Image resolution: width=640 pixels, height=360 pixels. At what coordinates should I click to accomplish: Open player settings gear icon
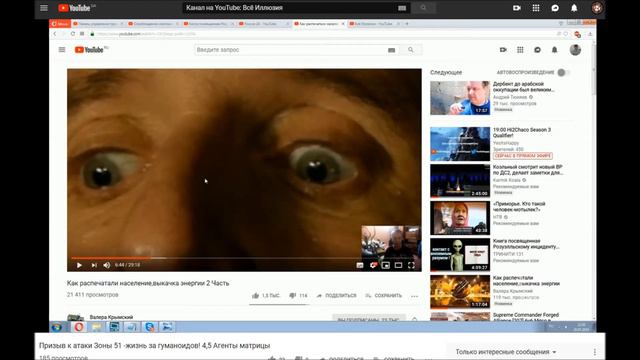pos(373,265)
